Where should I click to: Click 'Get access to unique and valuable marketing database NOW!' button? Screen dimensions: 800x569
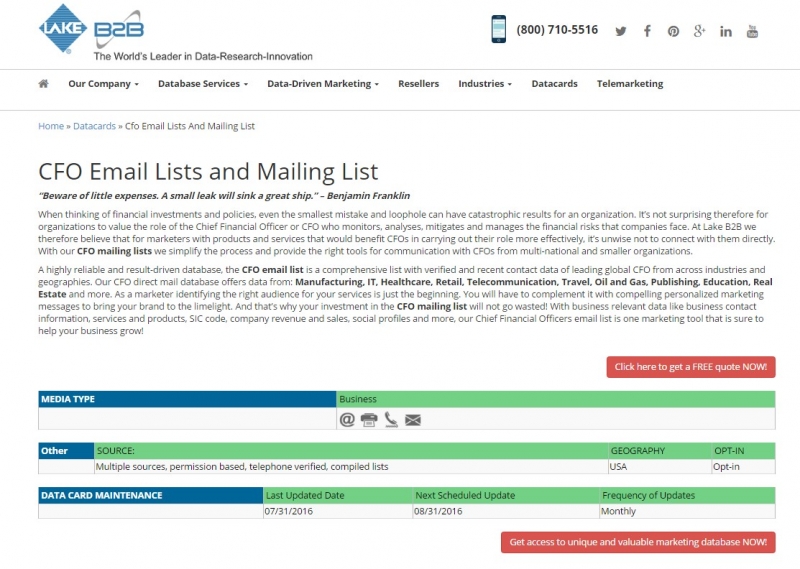tap(638, 542)
